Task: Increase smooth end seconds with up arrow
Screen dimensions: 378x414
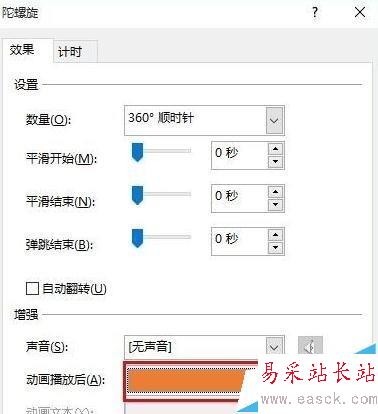Action: tap(275, 192)
